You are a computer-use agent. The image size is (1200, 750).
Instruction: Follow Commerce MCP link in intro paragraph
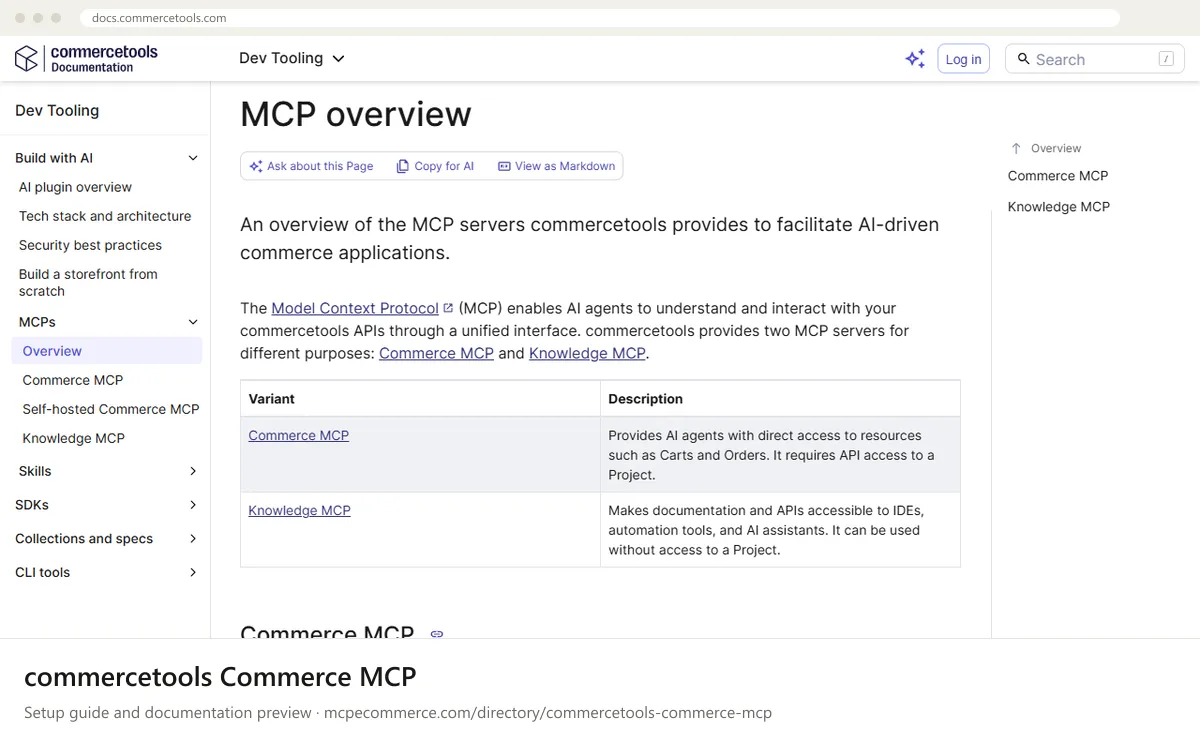pos(436,353)
